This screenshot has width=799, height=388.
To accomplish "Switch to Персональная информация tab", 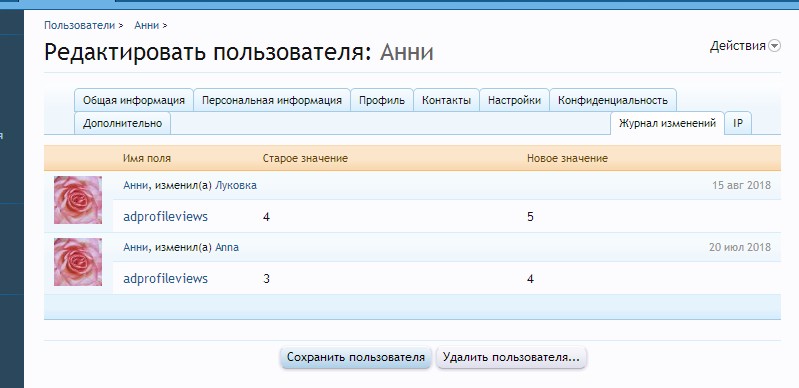I will tap(272, 100).
